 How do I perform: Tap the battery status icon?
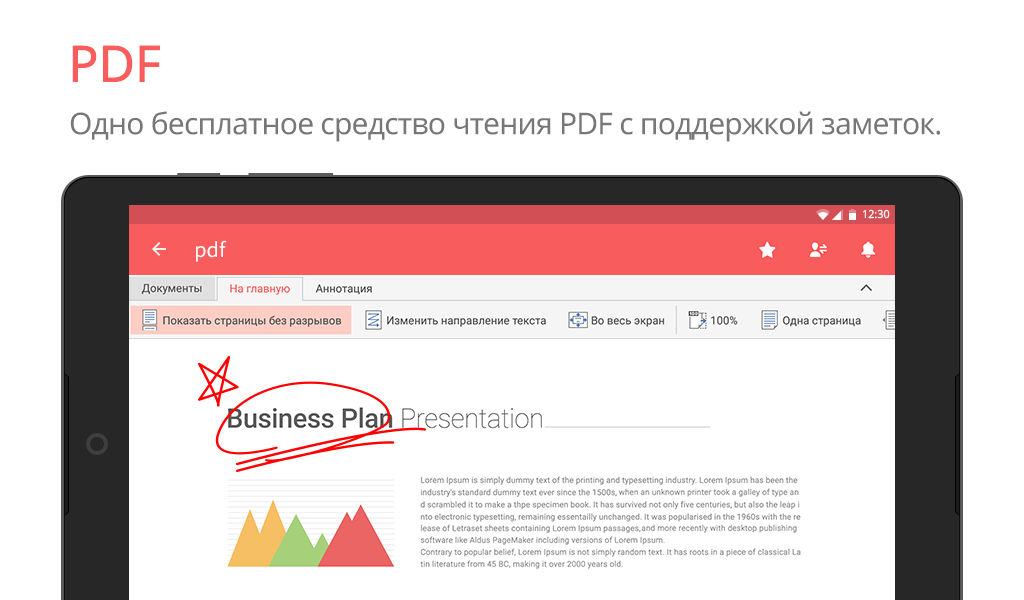[x=852, y=215]
